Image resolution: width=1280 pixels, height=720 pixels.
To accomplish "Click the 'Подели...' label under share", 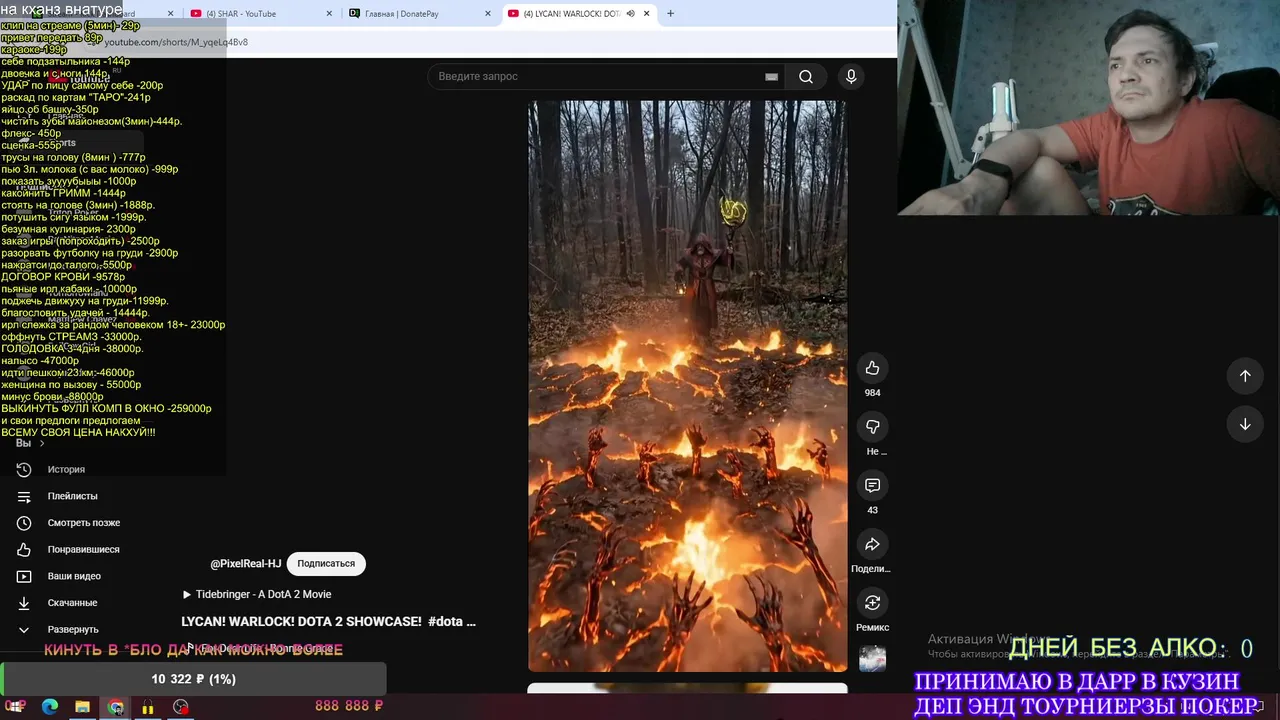I will [x=871, y=569].
